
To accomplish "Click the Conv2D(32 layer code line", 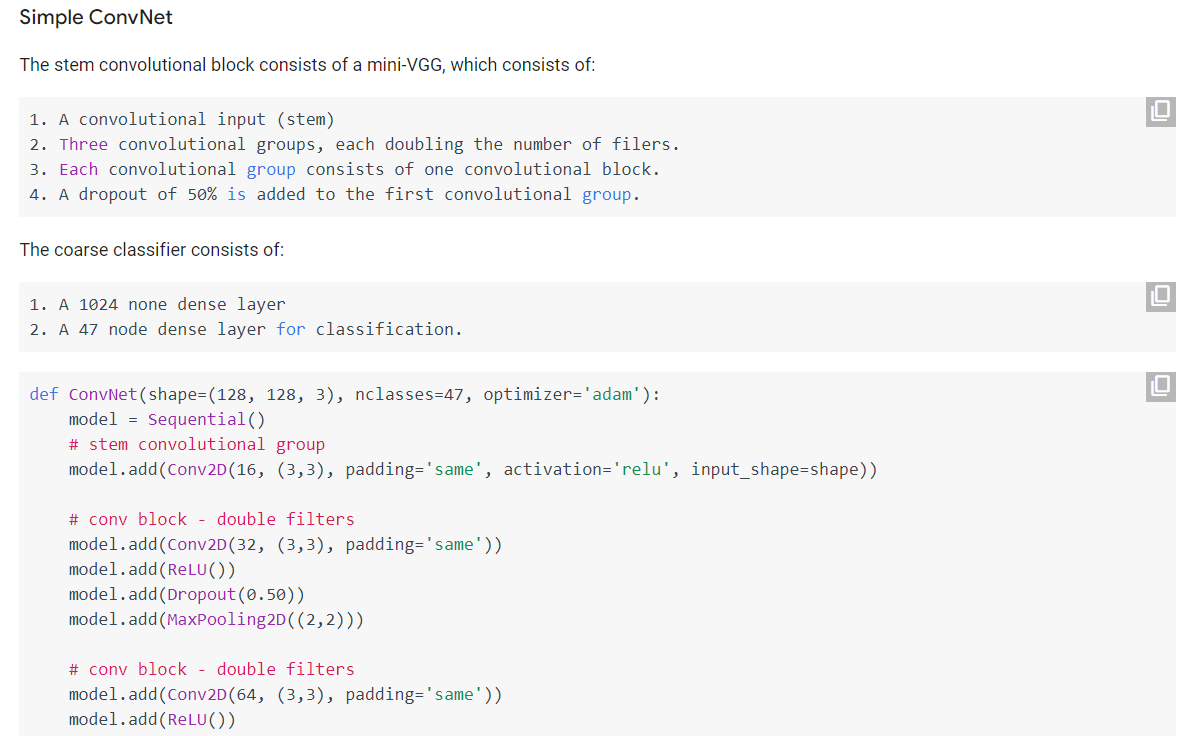I will click(285, 544).
